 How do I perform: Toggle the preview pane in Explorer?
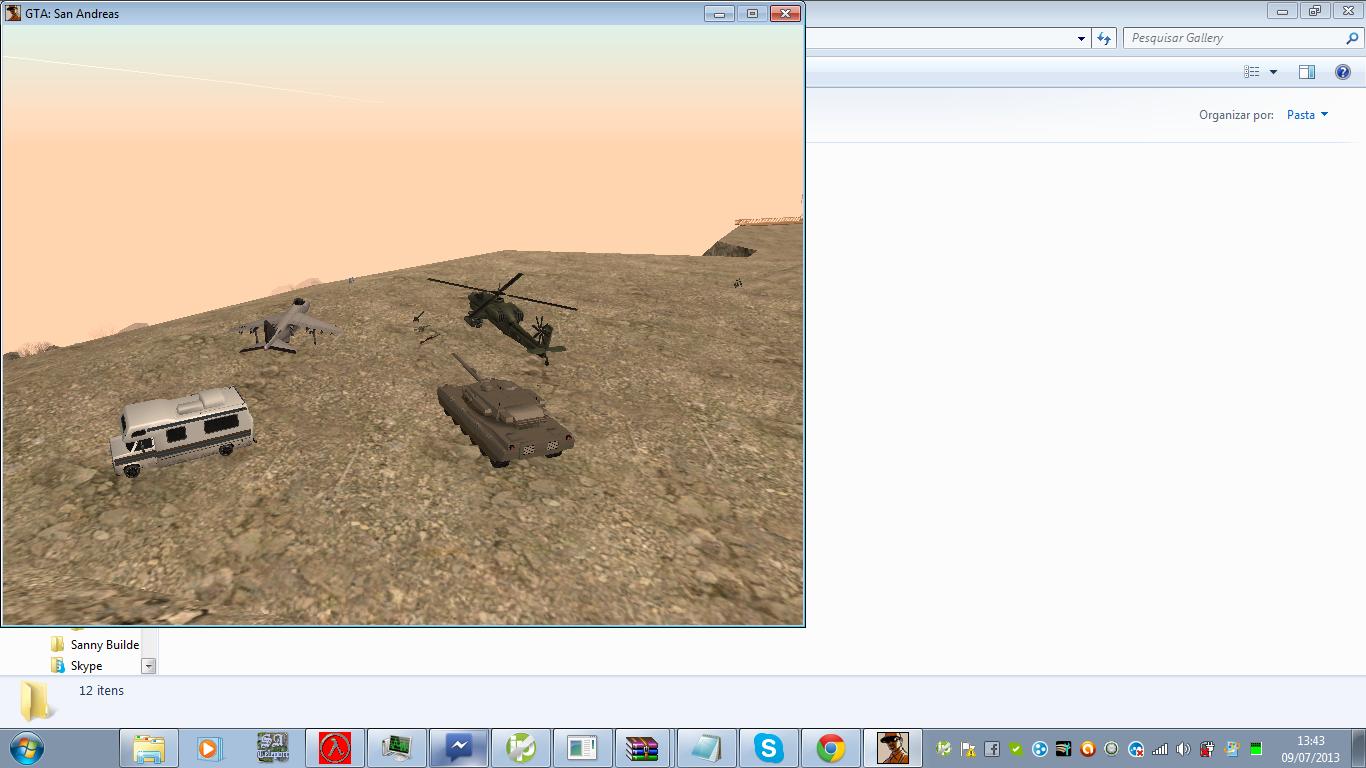coord(1306,72)
